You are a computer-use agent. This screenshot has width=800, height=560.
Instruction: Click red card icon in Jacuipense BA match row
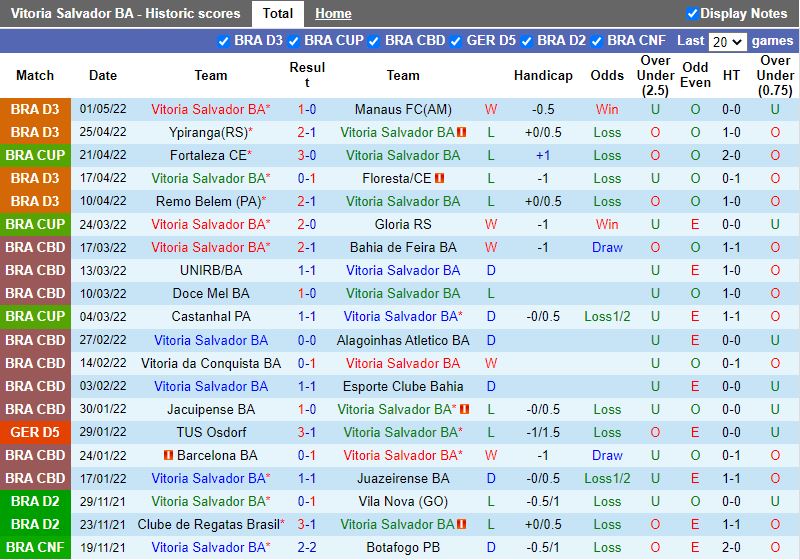click(465, 409)
